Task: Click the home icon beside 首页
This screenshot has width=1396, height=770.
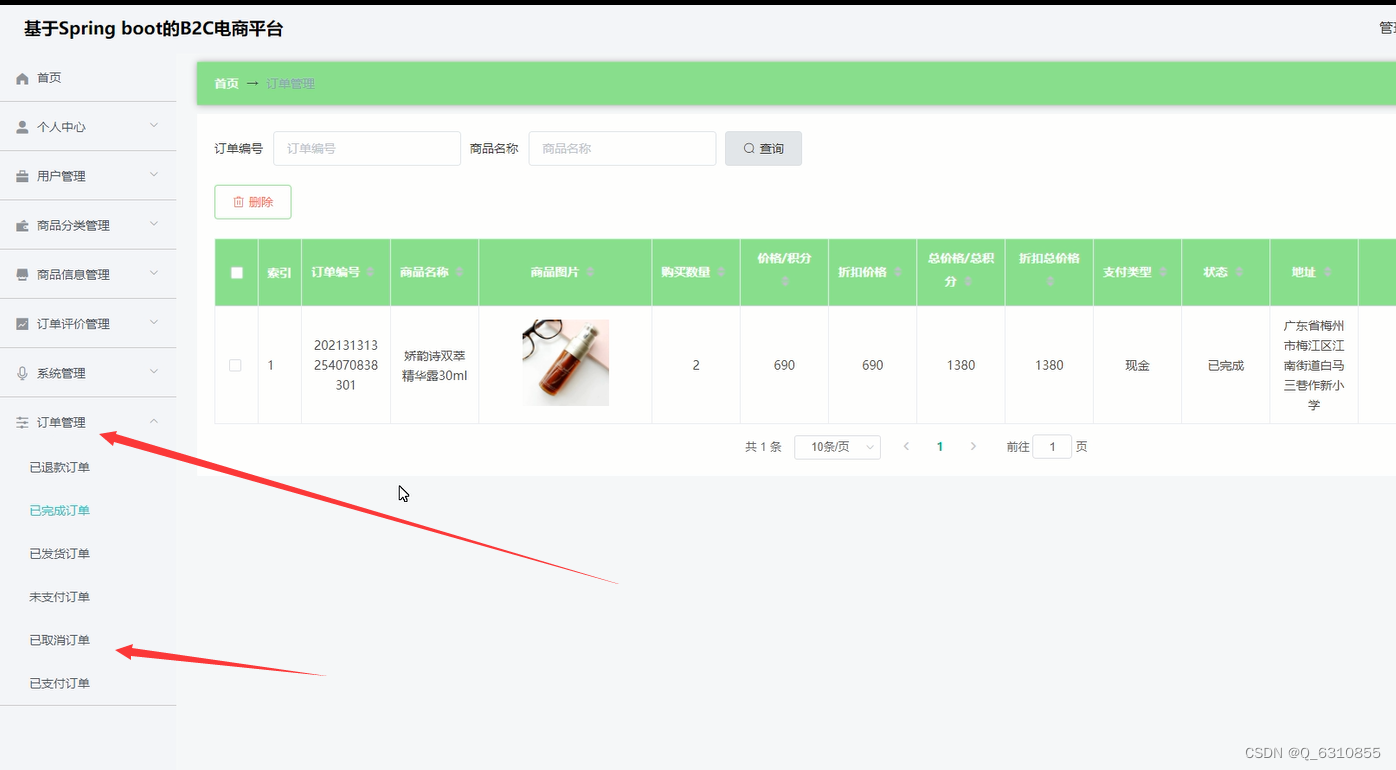Action: pyautogui.click(x=22, y=78)
